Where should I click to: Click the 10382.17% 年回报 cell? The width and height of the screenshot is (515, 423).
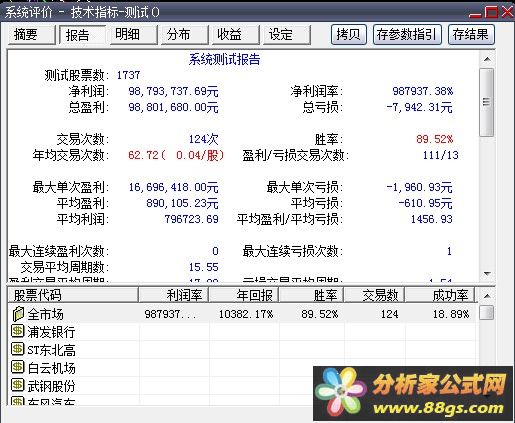coord(246,314)
